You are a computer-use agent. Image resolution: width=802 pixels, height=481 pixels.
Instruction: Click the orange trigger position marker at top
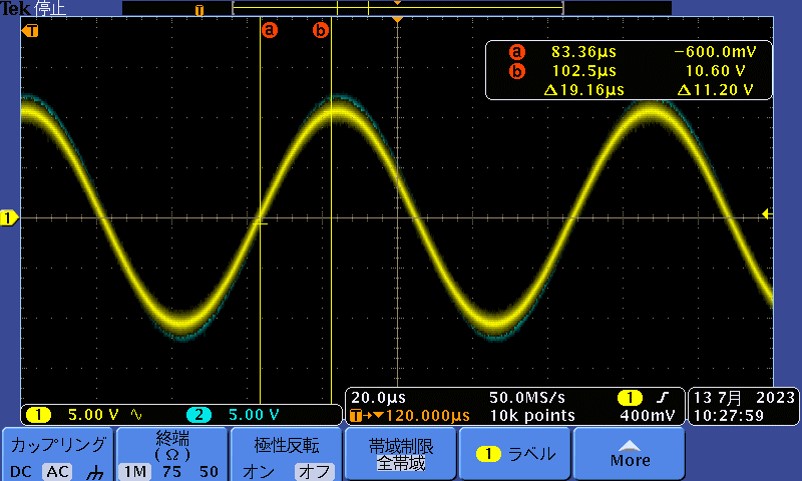[398, 20]
